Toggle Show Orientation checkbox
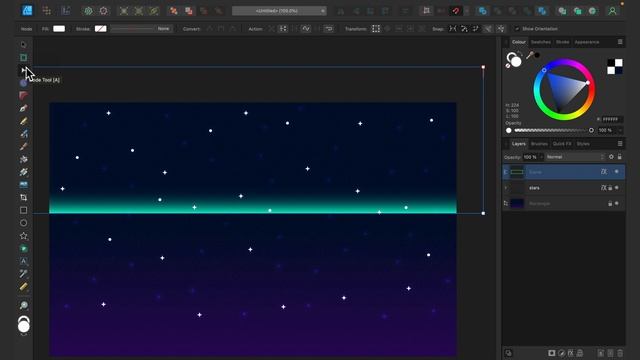Image resolution: width=640 pixels, height=360 pixels. [517, 29]
